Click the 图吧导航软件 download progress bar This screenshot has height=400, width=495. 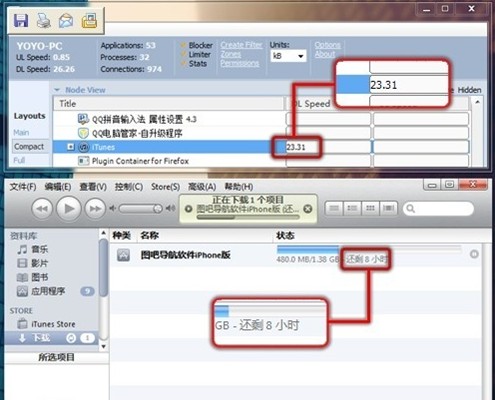(x=369, y=248)
